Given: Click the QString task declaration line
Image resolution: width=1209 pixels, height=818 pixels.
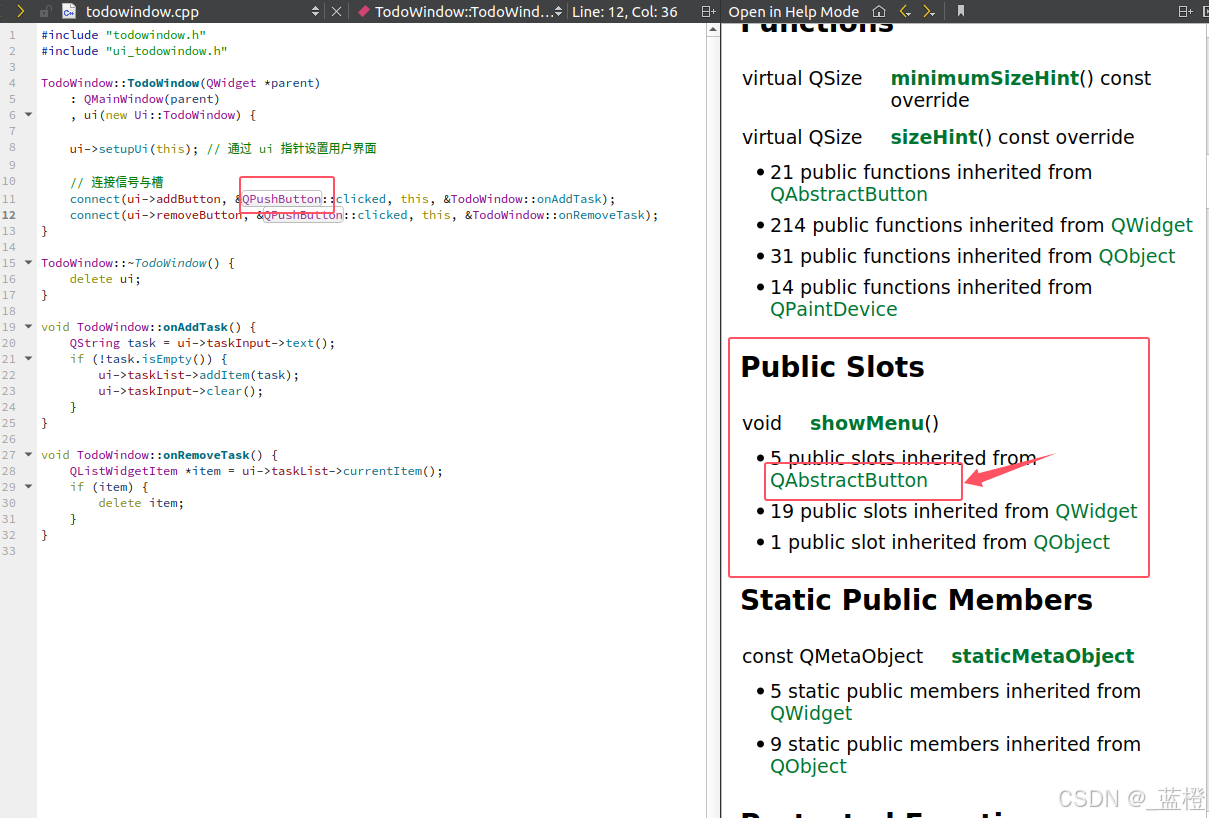Looking at the screenshot, I should pyautogui.click(x=202, y=343).
